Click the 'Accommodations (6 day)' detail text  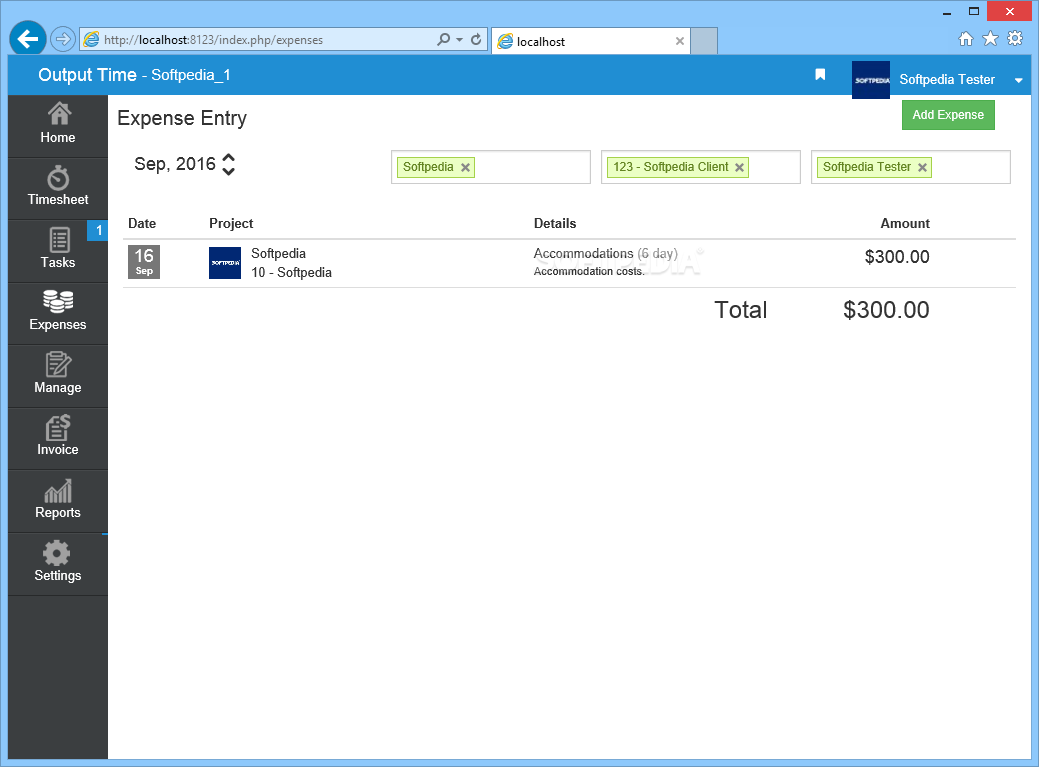pyautogui.click(x=606, y=253)
